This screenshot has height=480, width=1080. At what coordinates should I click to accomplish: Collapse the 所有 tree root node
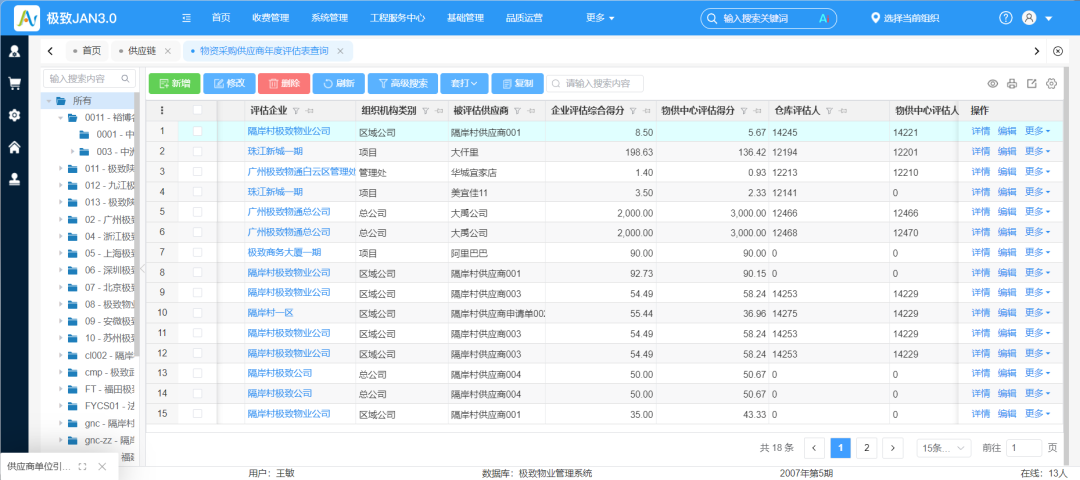48,101
